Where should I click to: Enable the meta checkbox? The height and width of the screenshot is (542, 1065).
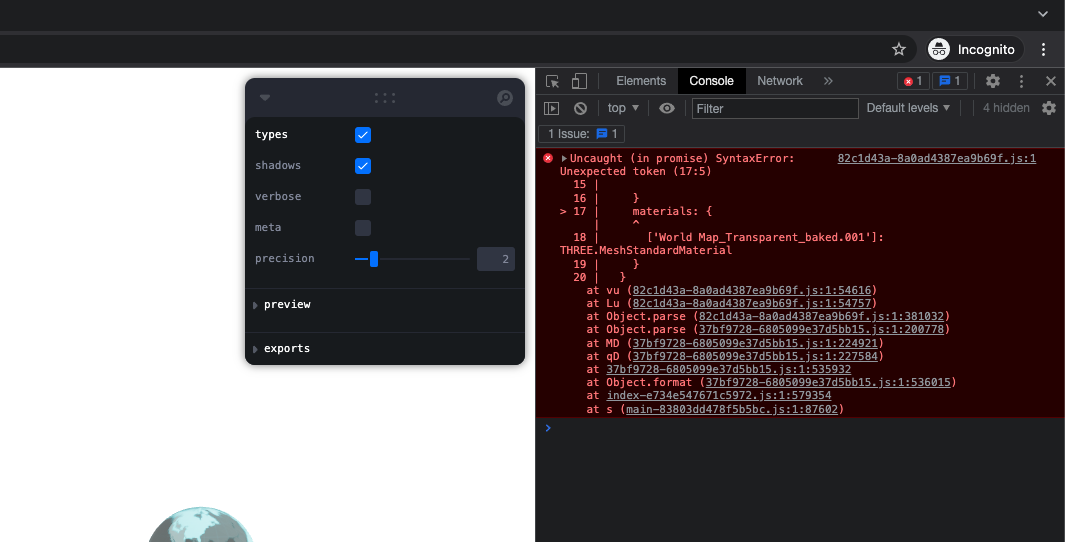click(x=363, y=228)
